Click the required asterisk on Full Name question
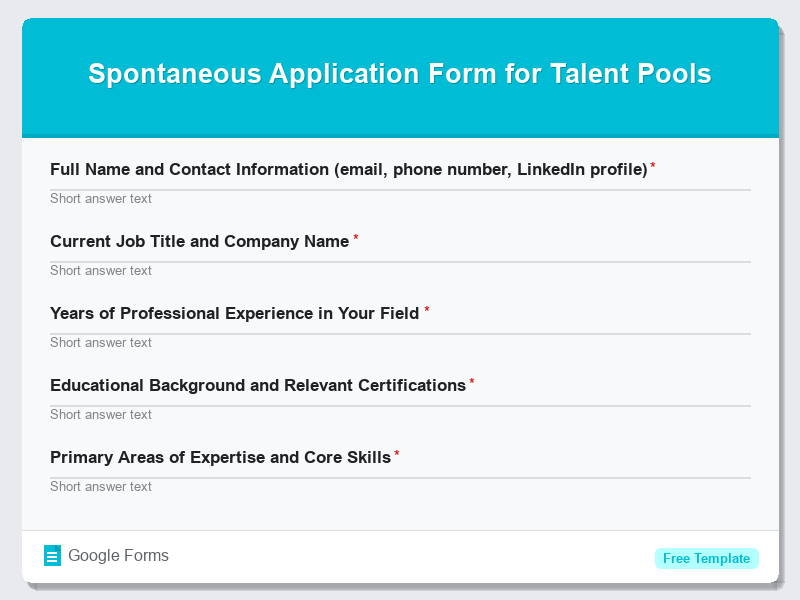The height and width of the screenshot is (600, 800). coord(655,164)
